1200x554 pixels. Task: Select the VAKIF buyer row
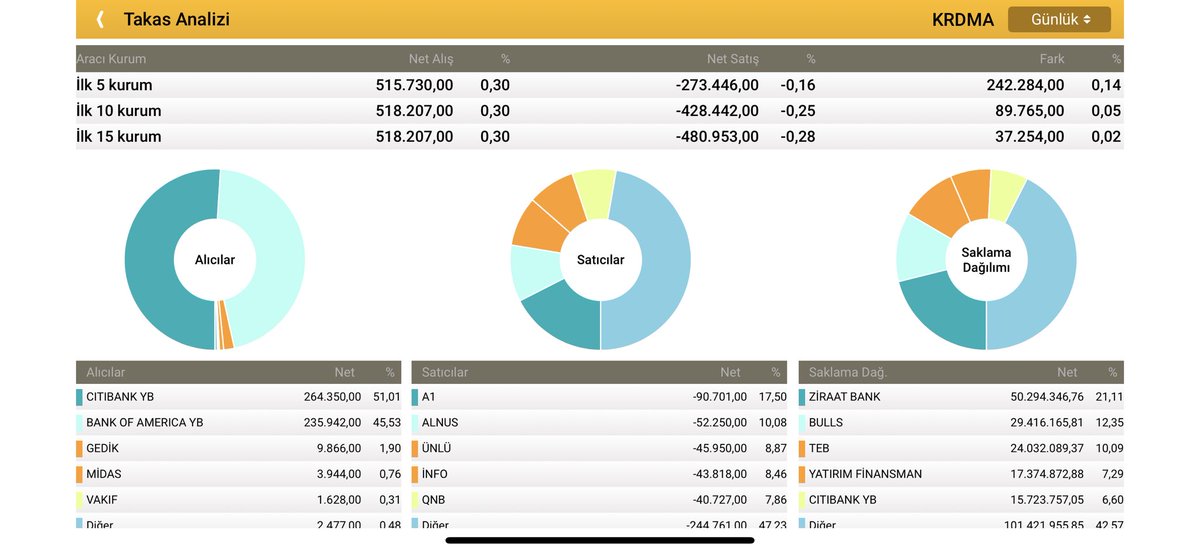pyautogui.click(x=238, y=499)
